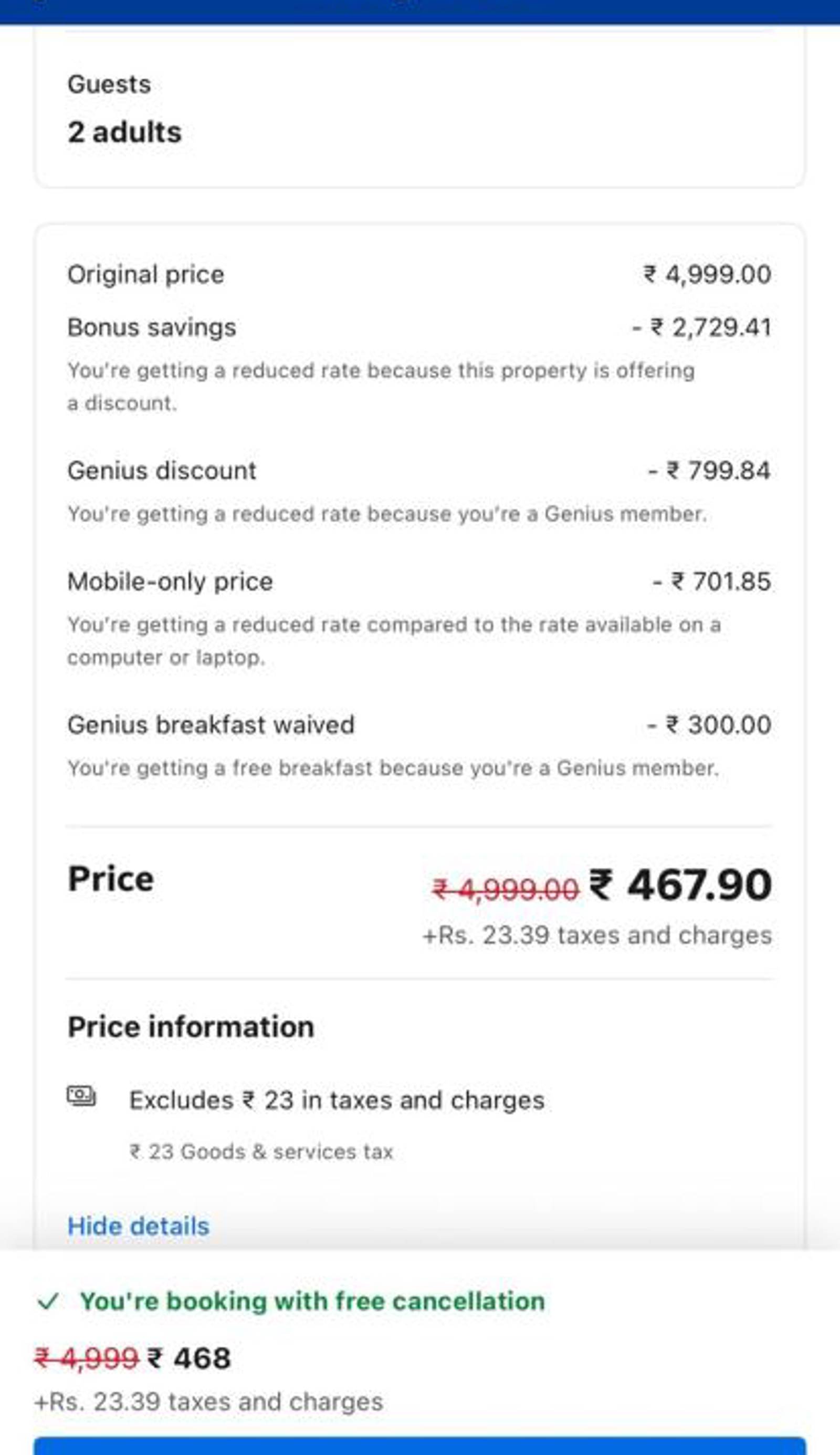Tap the Guests label
840x1455 pixels.
(x=110, y=84)
